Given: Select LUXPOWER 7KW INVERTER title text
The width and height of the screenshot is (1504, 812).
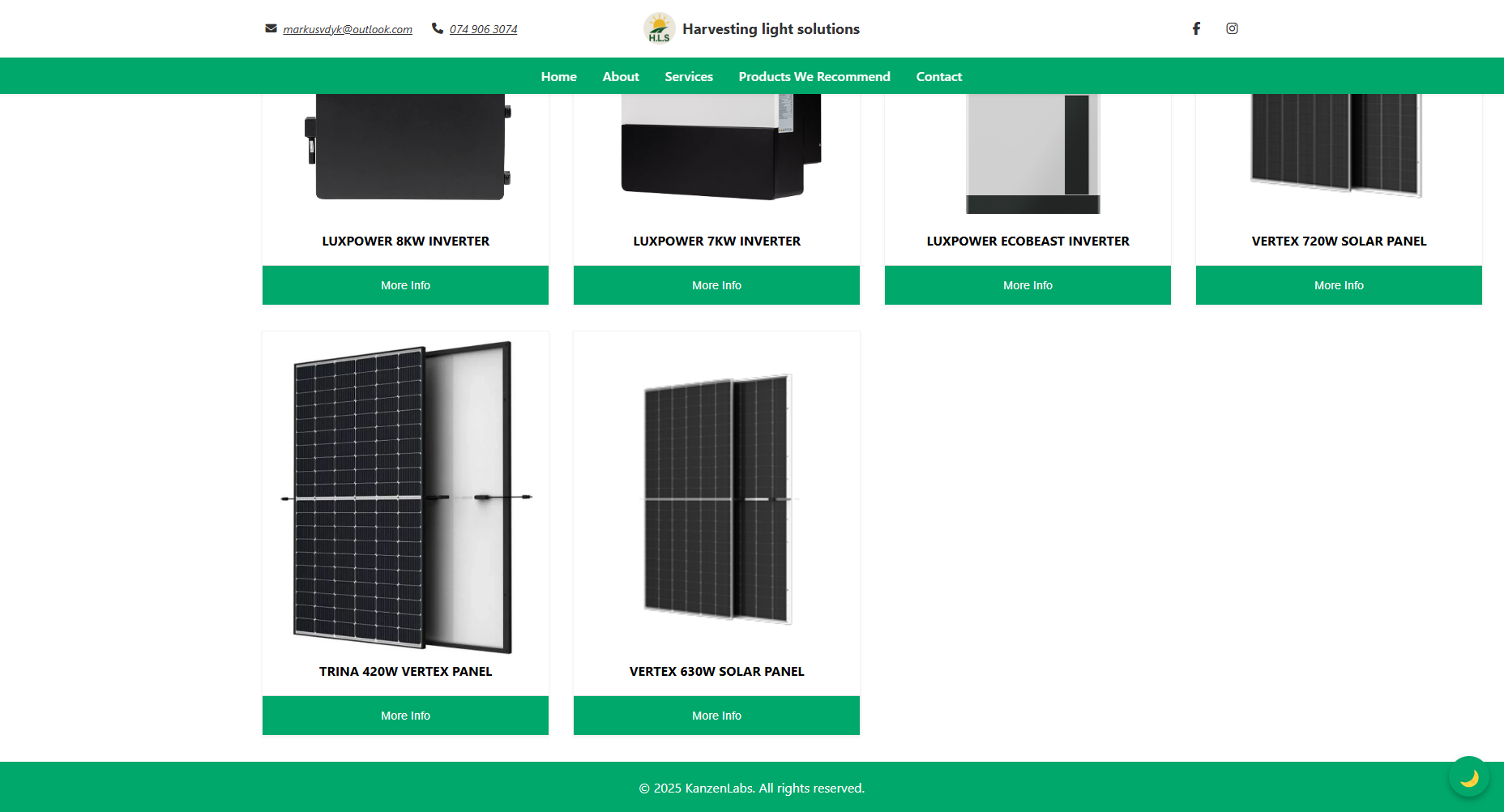Looking at the screenshot, I should [716, 241].
